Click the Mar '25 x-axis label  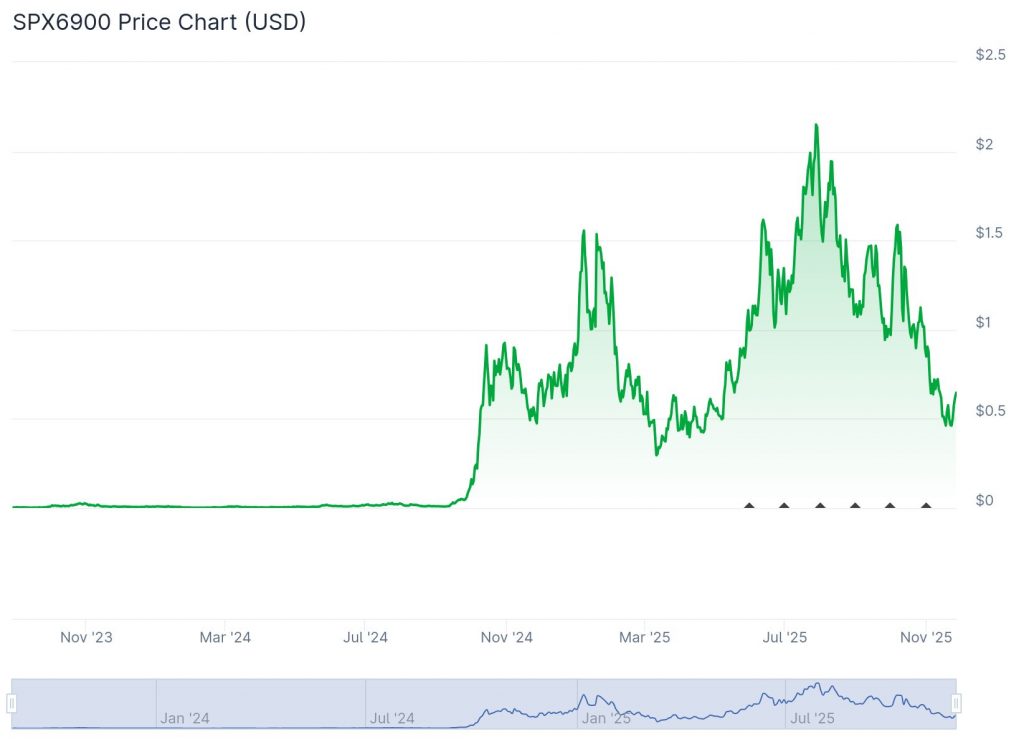tap(645, 637)
